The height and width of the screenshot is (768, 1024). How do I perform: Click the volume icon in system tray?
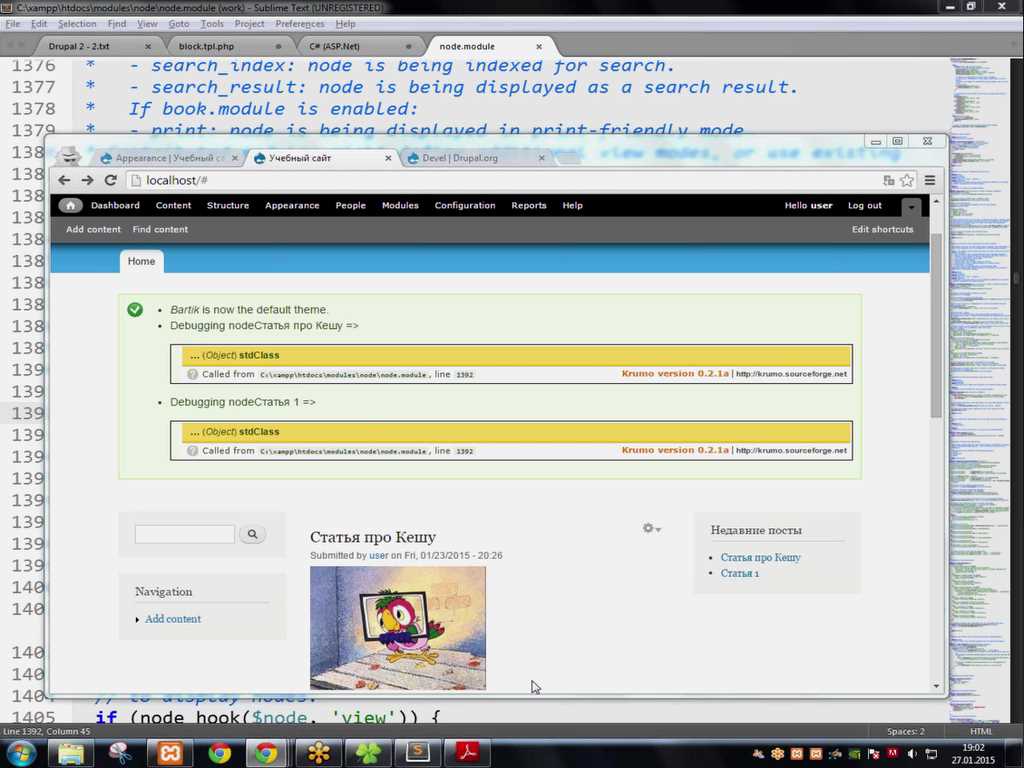[x=912, y=754]
